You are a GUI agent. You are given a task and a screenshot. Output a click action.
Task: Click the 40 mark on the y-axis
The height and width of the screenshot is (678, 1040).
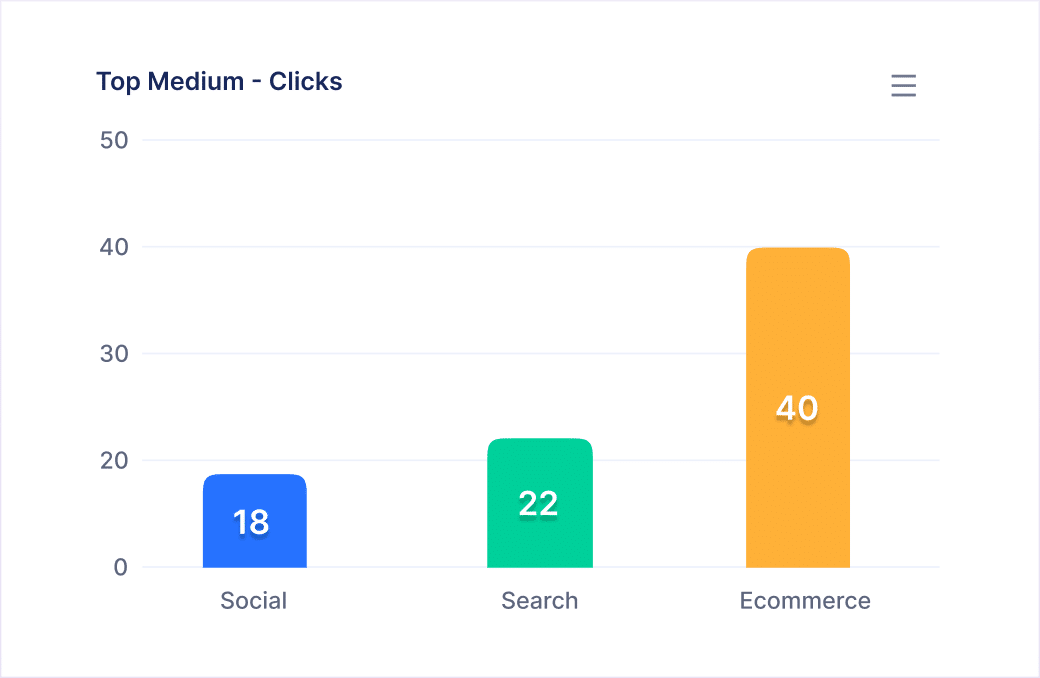coord(115,246)
